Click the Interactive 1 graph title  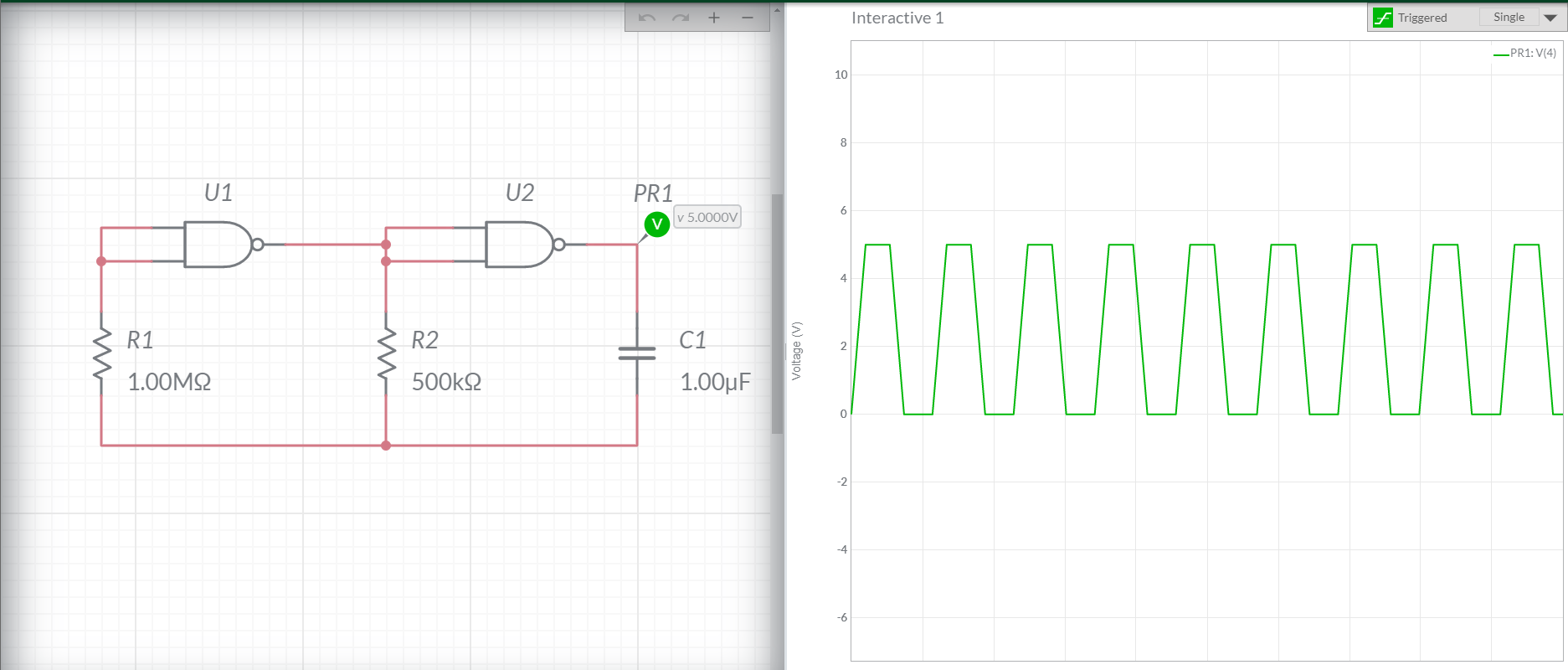pos(897,18)
